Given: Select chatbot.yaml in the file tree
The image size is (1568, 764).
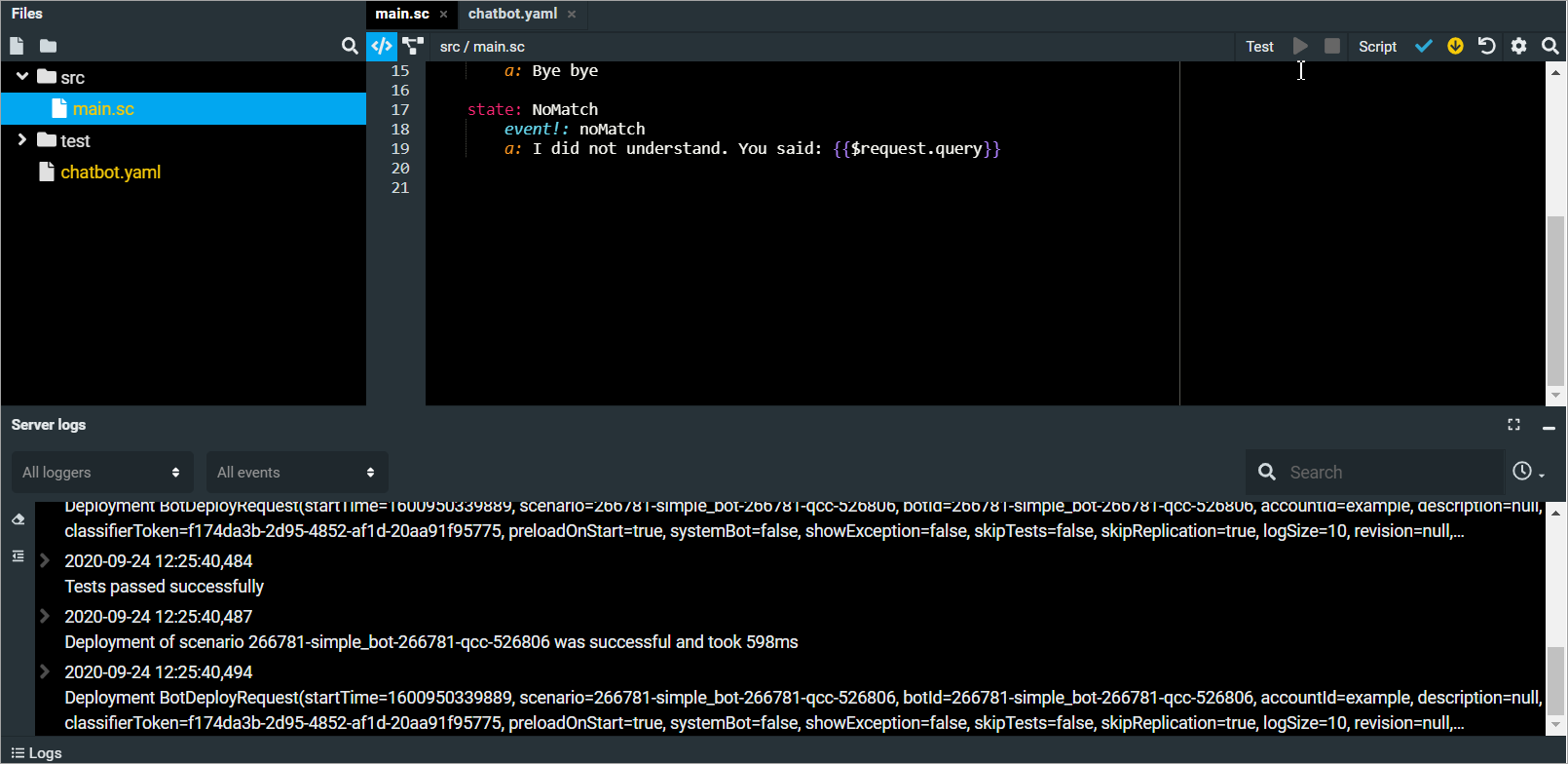Looking at the screenshot, I should tap(110, 172).
